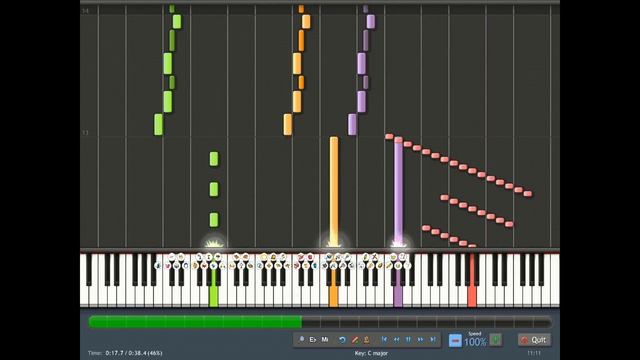Skip to the song beginning
Image resolution: width=640 pixels, height=360 pixels.
tap(384, 340)
